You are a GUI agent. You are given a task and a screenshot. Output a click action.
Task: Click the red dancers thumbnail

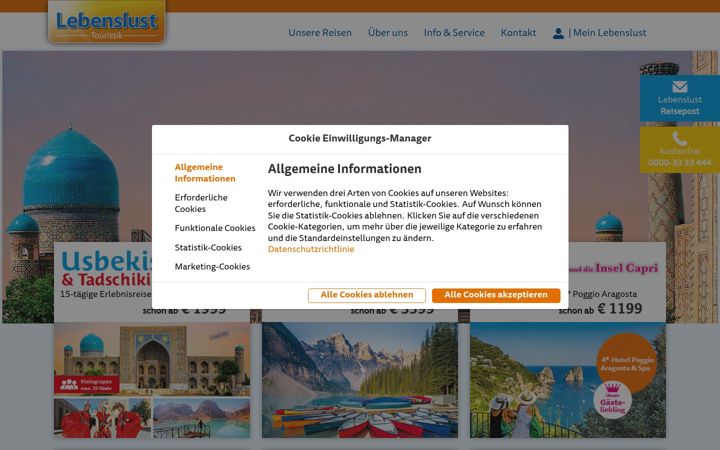pyautogui.click(x=102, y=418)
